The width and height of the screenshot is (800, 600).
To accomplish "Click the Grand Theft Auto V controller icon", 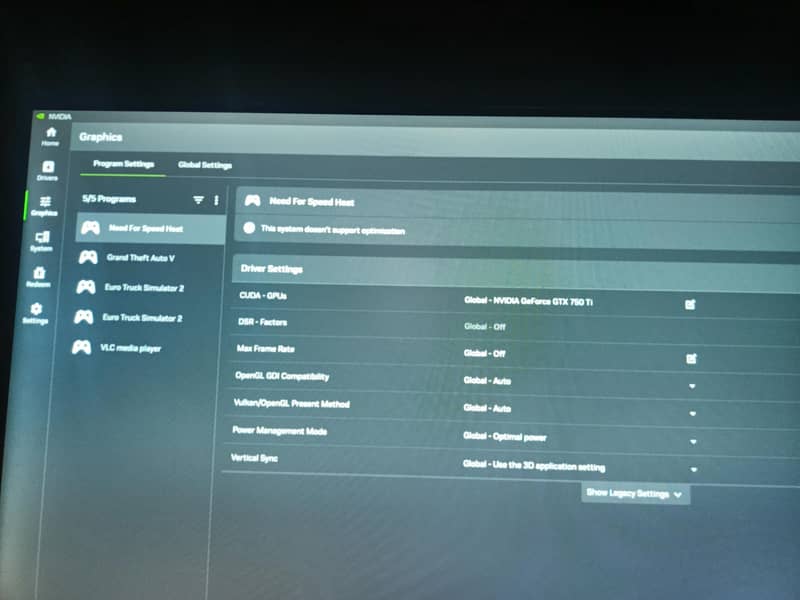I will click(88, 257).
